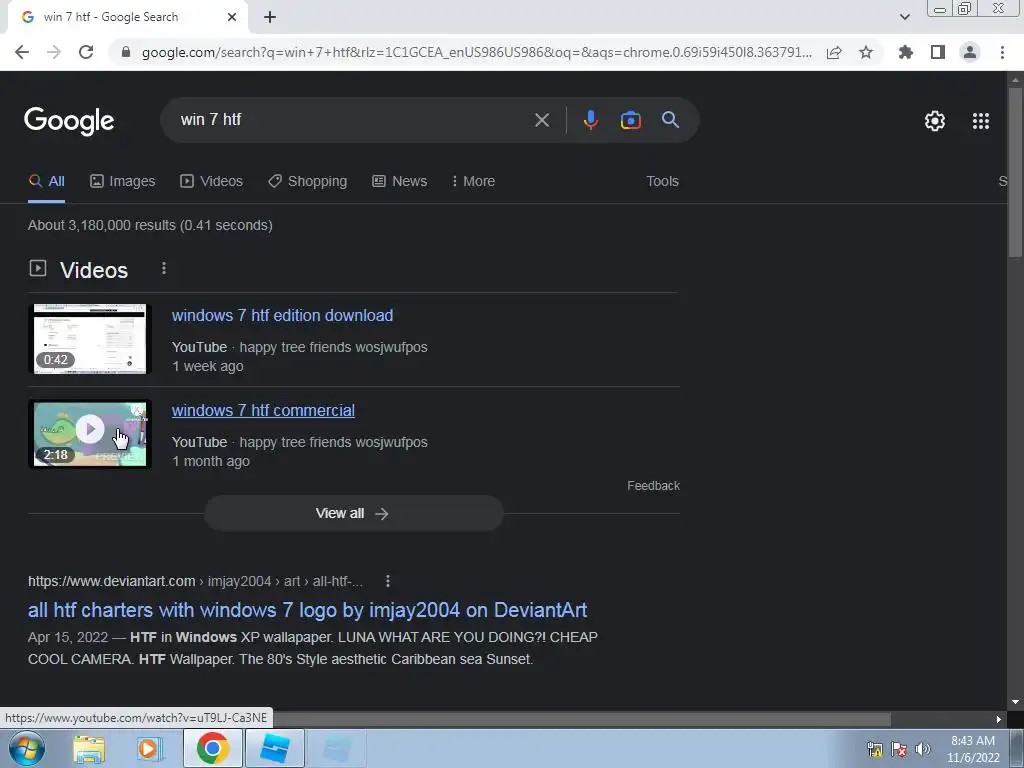Open the Action Center flag icon

[x=899, y=749]
